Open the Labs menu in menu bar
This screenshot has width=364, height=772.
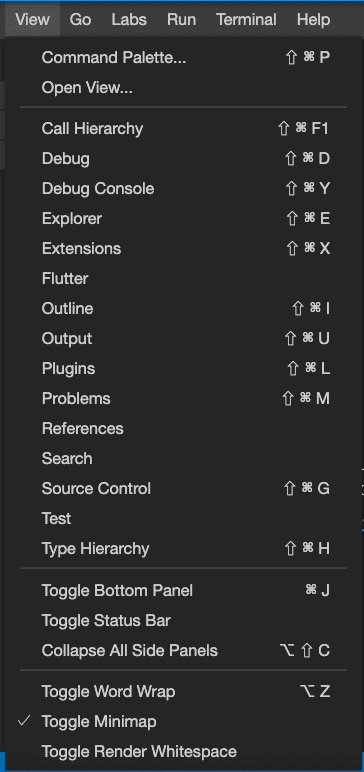(x=129, y=20)
